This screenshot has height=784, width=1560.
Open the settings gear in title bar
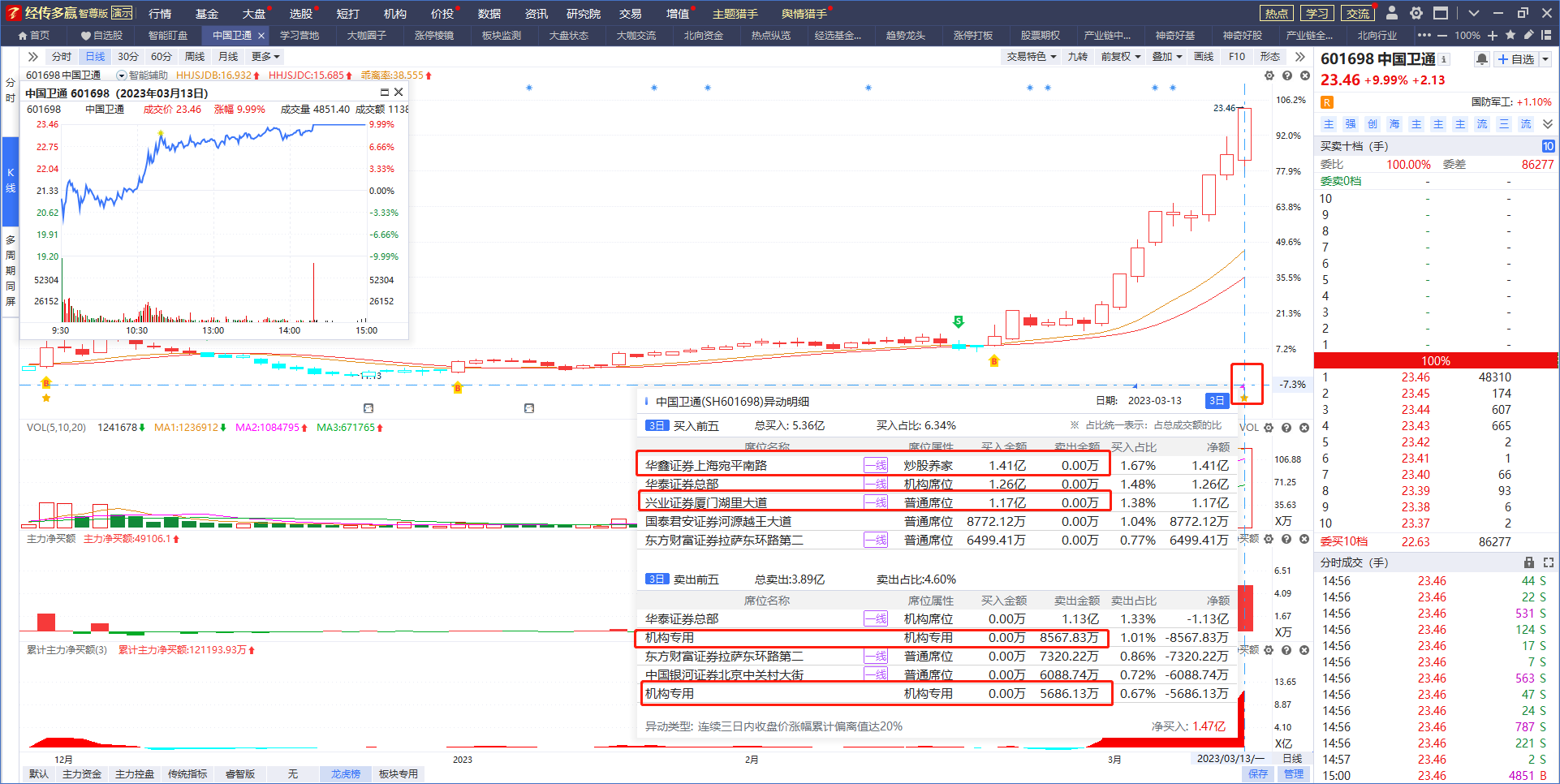[x=1416, y=13]
